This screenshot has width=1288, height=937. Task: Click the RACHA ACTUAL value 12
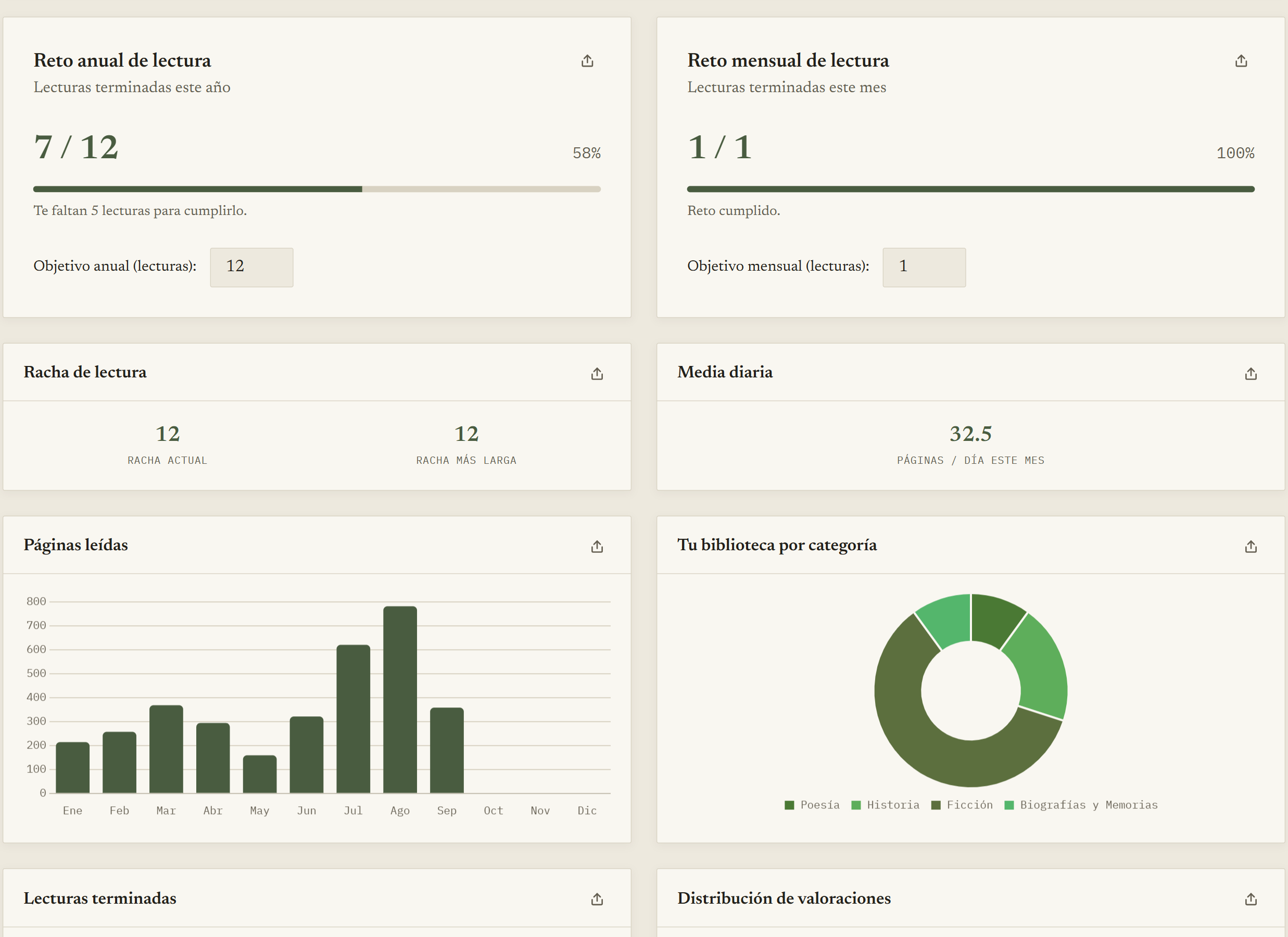[x=168, y=434]
